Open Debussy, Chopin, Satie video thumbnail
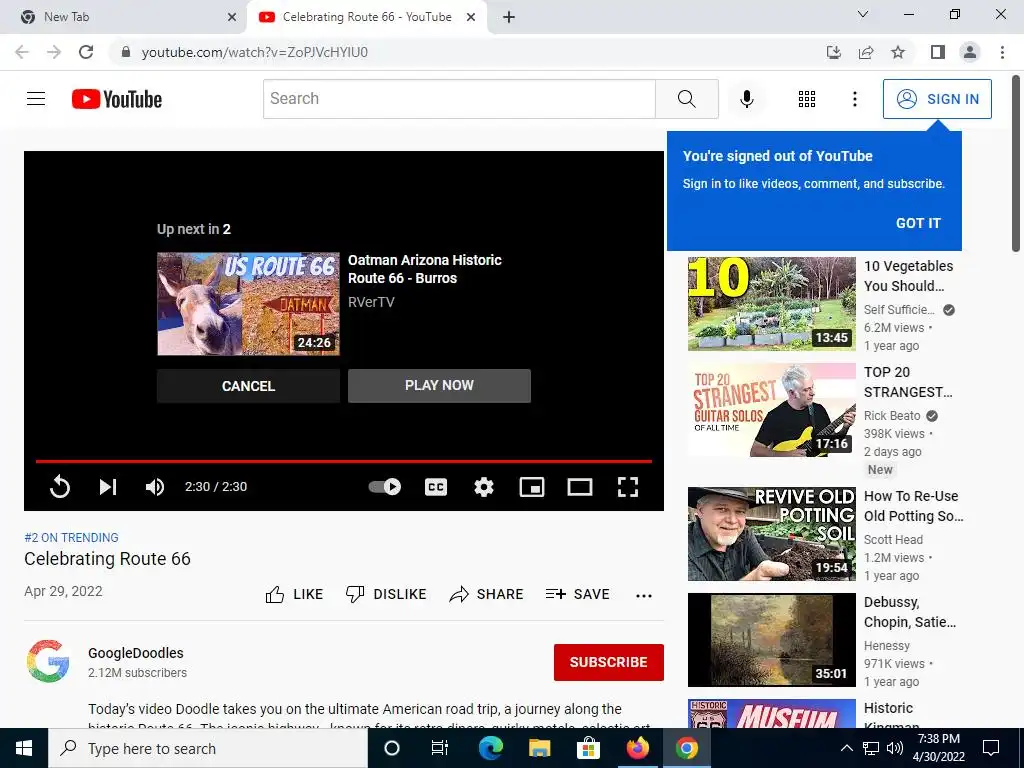This screenshot has width=1024, height=768. pos(771,640)
